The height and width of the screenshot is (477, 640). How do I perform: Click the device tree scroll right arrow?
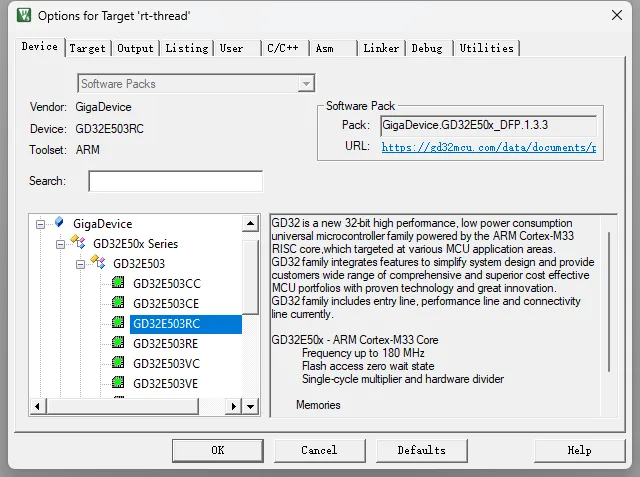(x=233, y=406)
